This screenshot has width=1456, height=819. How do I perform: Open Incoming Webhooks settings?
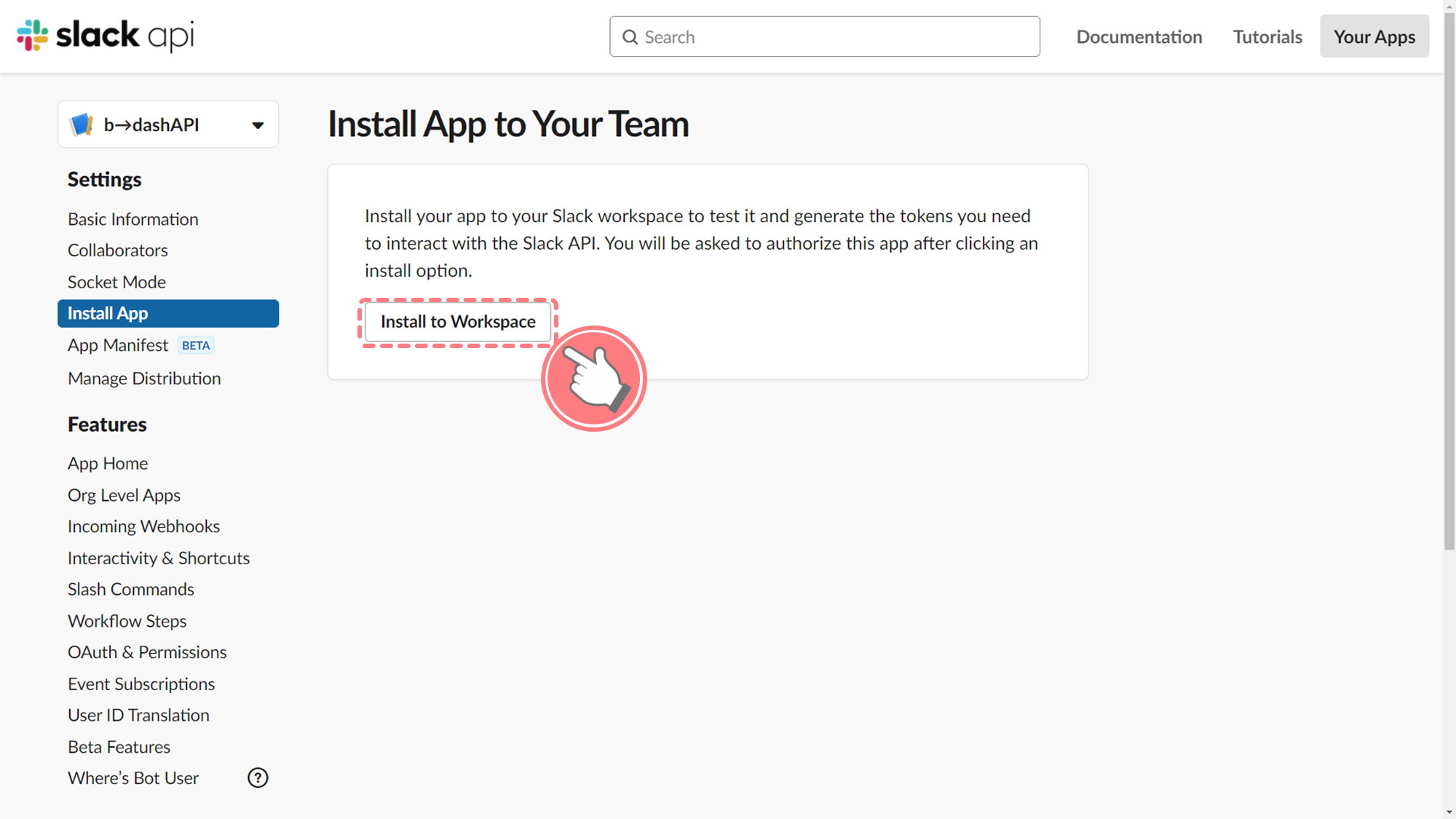pos(143,526)
